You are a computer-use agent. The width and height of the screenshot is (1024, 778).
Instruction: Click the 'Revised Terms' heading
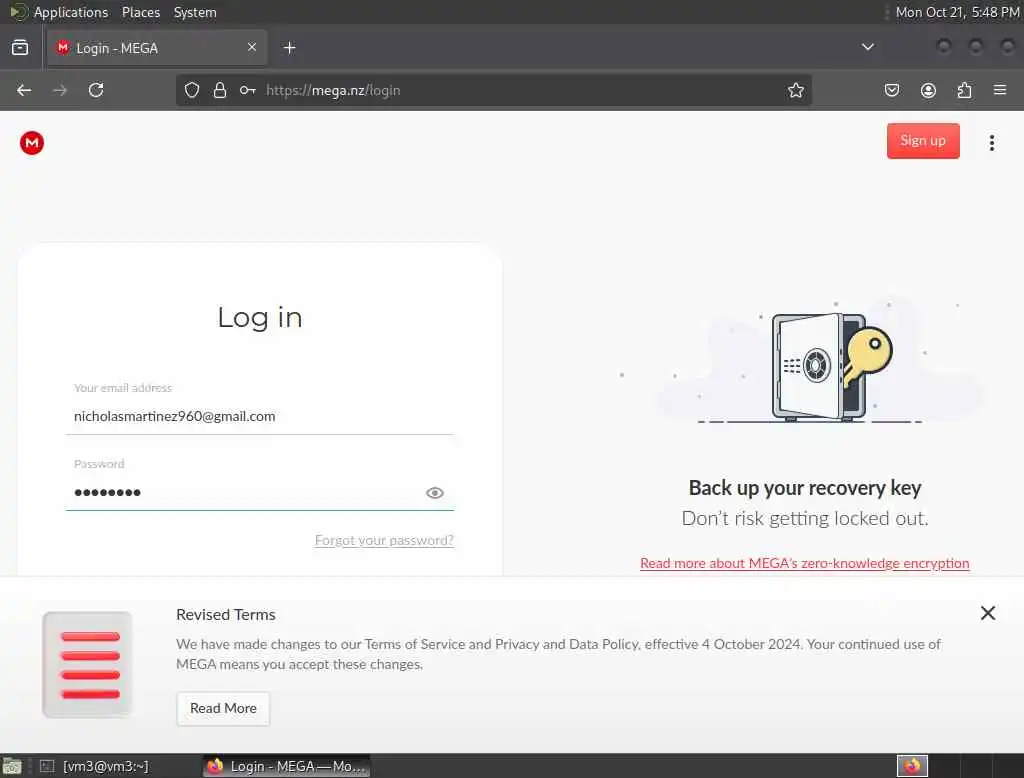click(226, 615)
